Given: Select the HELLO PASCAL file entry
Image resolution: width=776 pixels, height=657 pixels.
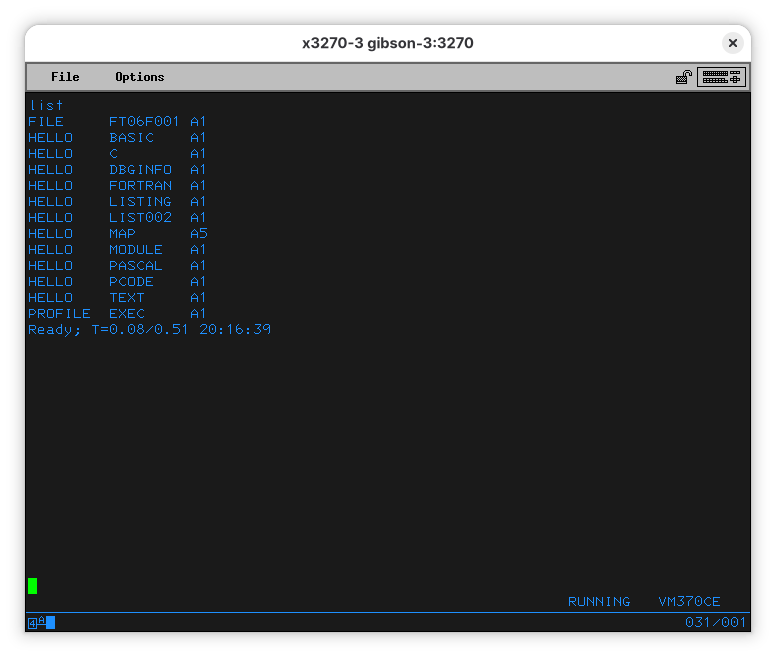Looking at the screenshot, I should (117, 266).
